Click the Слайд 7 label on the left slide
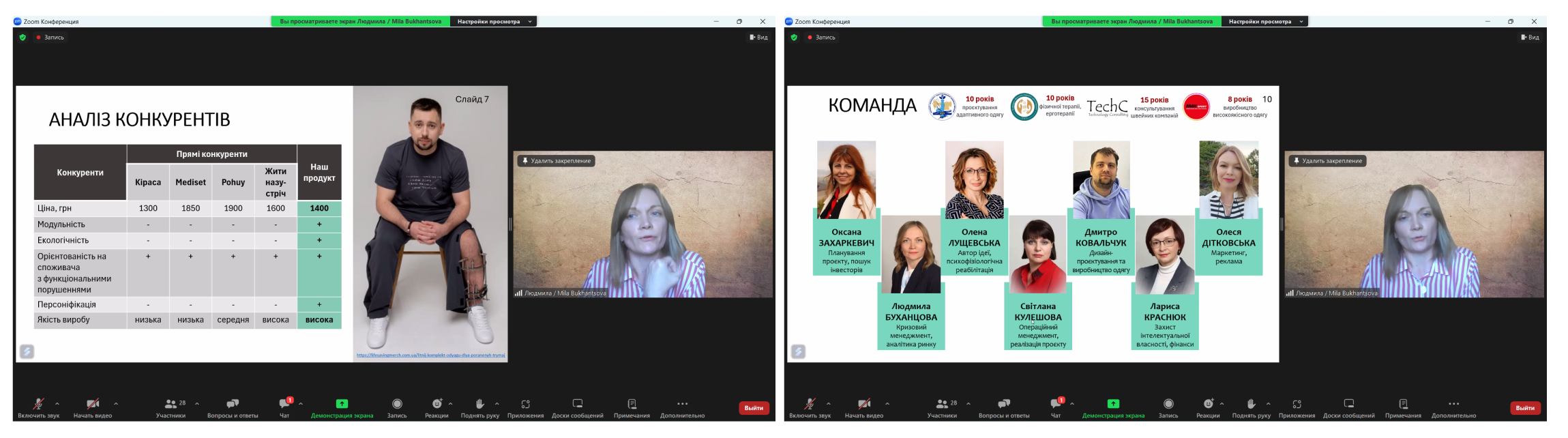This screenshot has width=1568, height=438. coord(472,99)
